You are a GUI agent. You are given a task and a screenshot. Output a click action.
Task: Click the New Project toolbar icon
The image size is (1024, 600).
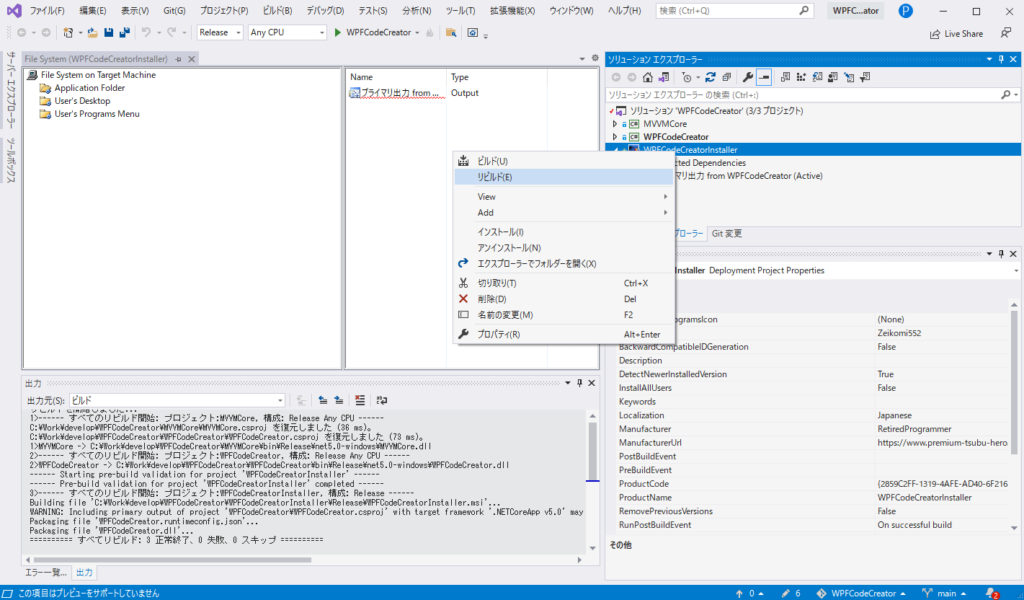69,33
